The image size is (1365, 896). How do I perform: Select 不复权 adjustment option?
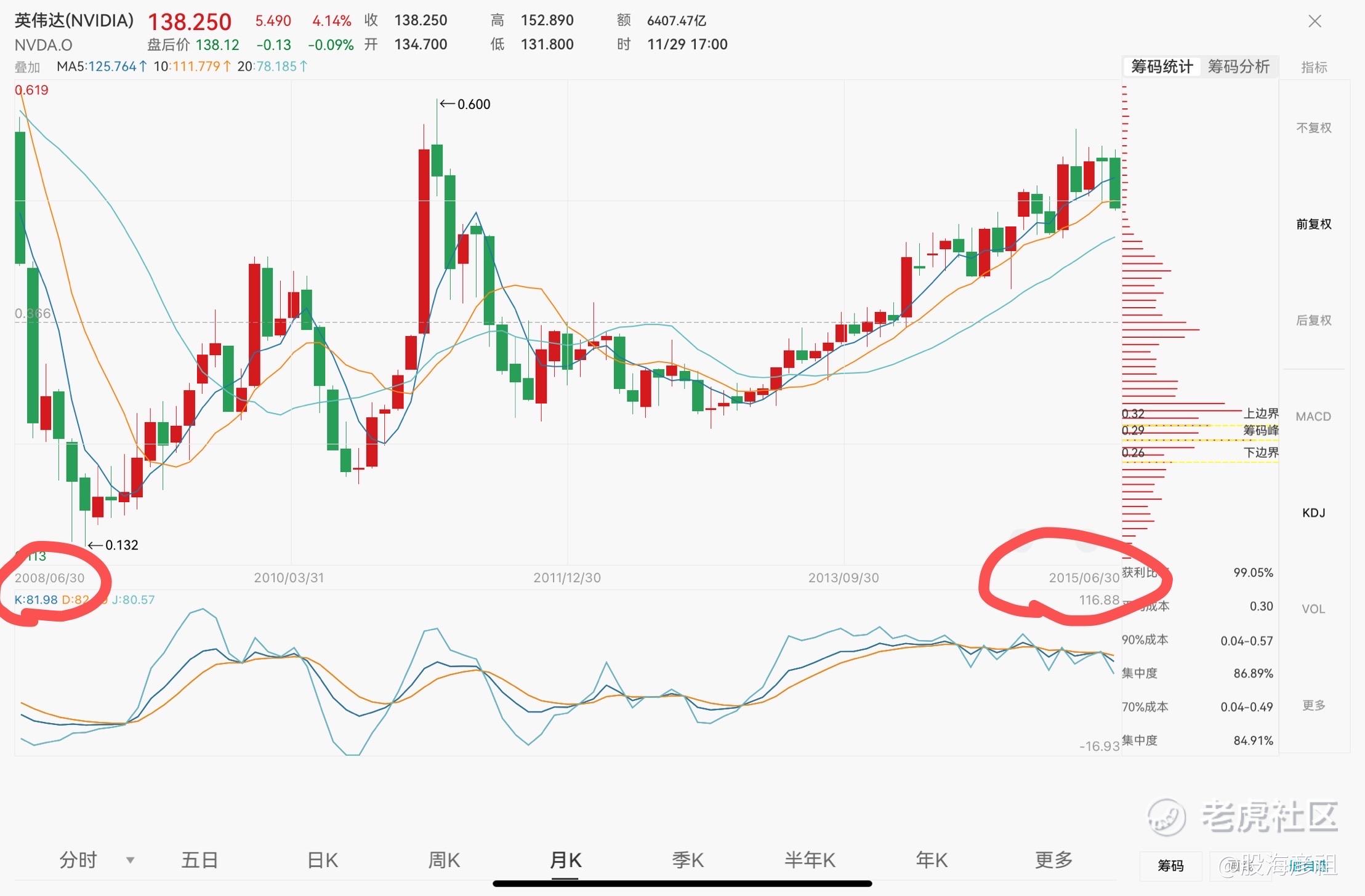pyautogui.click(x=1313, y=128)
